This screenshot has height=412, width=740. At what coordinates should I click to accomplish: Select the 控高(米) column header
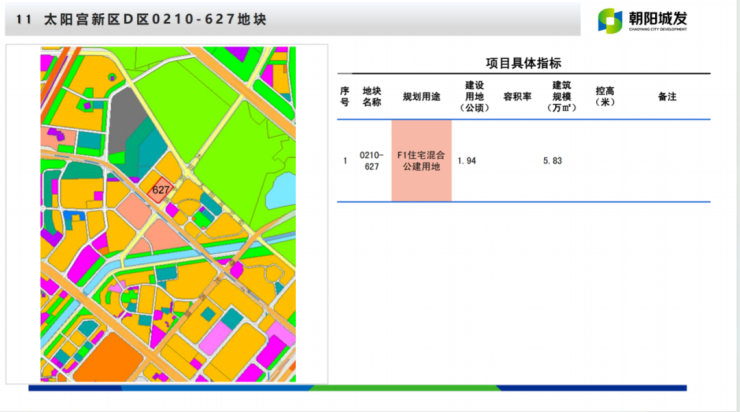[x=605, y=96]
